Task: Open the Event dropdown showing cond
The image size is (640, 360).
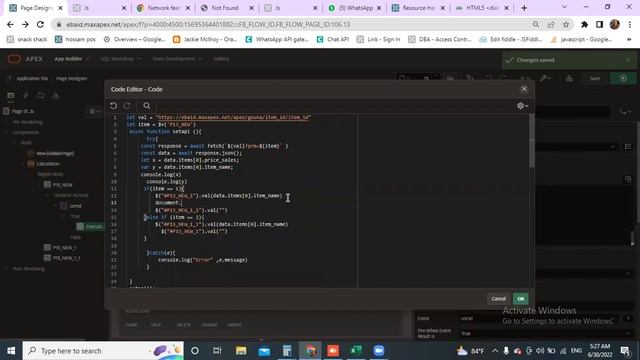Action: pos(544,318)
